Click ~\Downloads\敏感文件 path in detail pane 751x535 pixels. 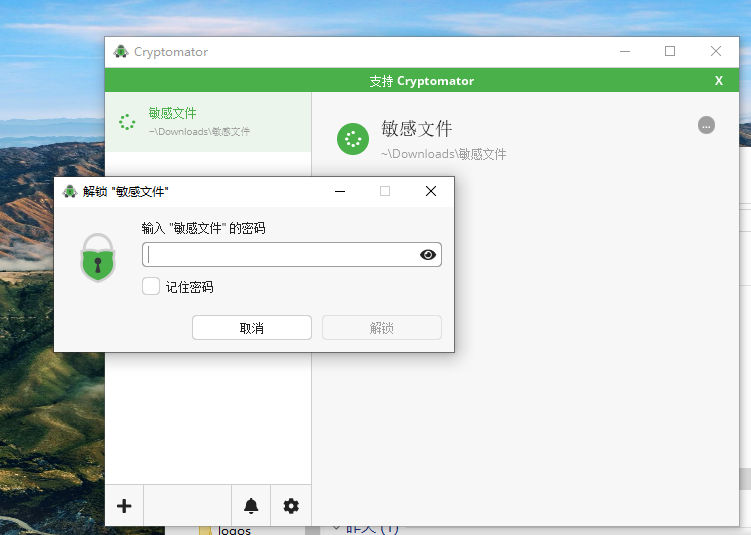point(444,154)
